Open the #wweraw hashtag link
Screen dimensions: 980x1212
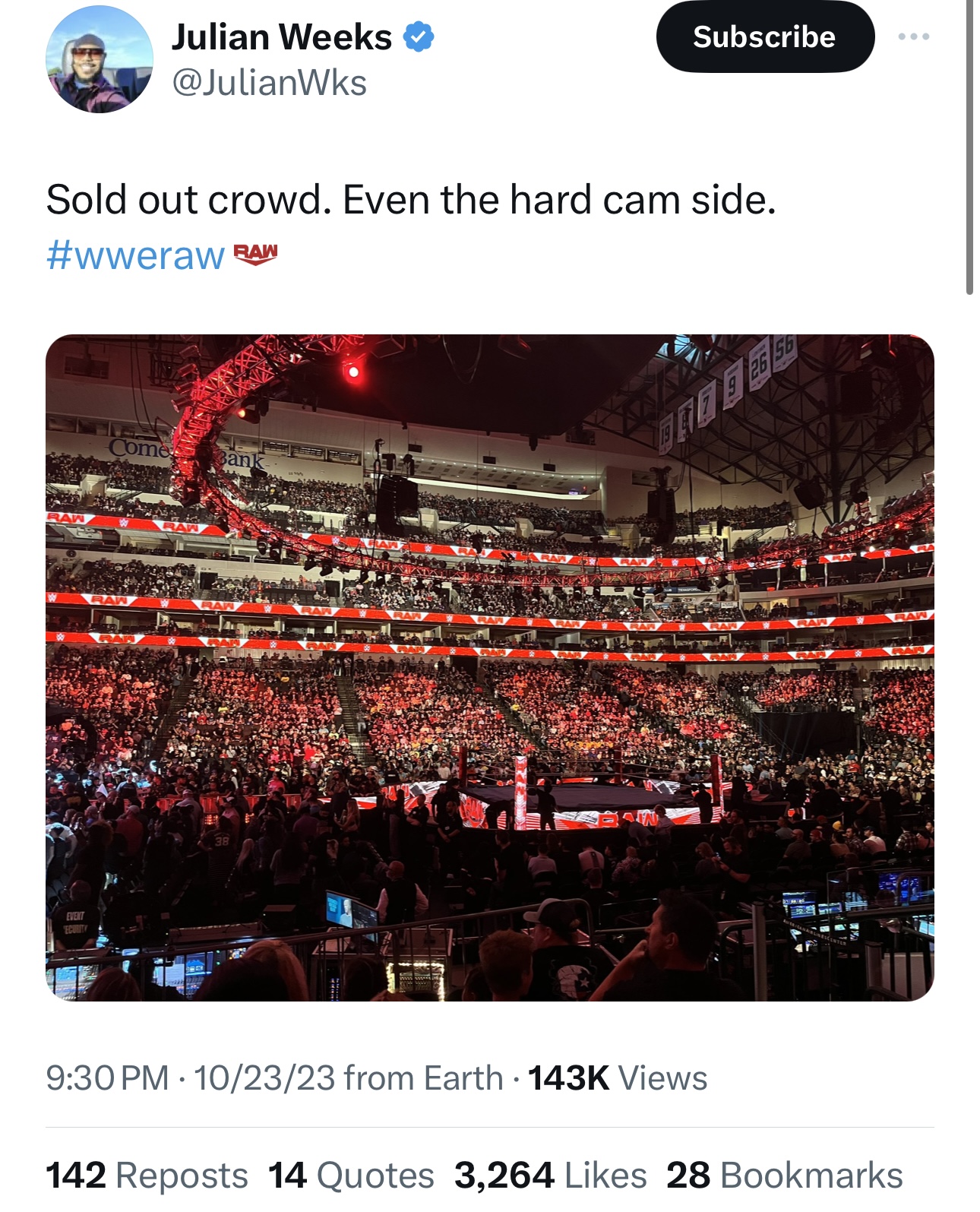click(135, 255)
